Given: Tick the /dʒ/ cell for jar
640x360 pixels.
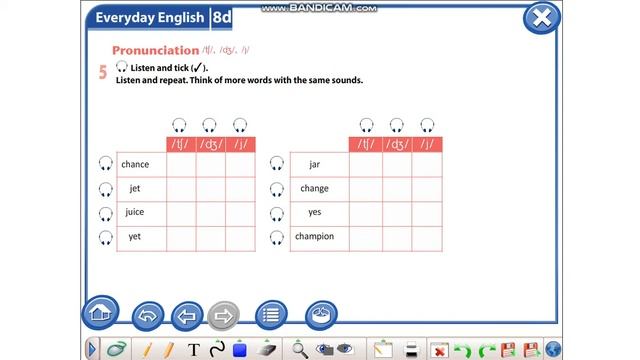Looking at the screenshot, I should click(397, 164).
